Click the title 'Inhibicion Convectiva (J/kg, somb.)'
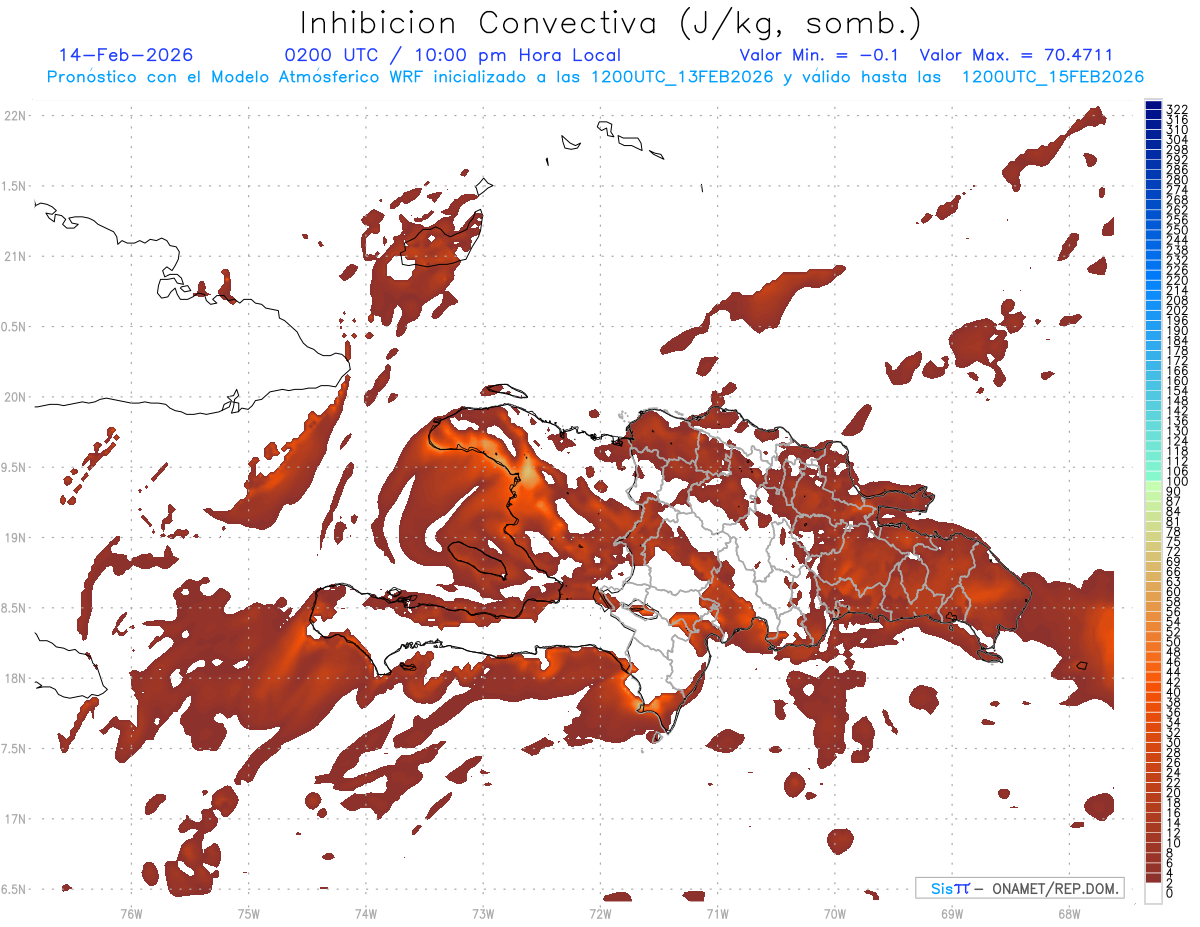 (611, 23)
